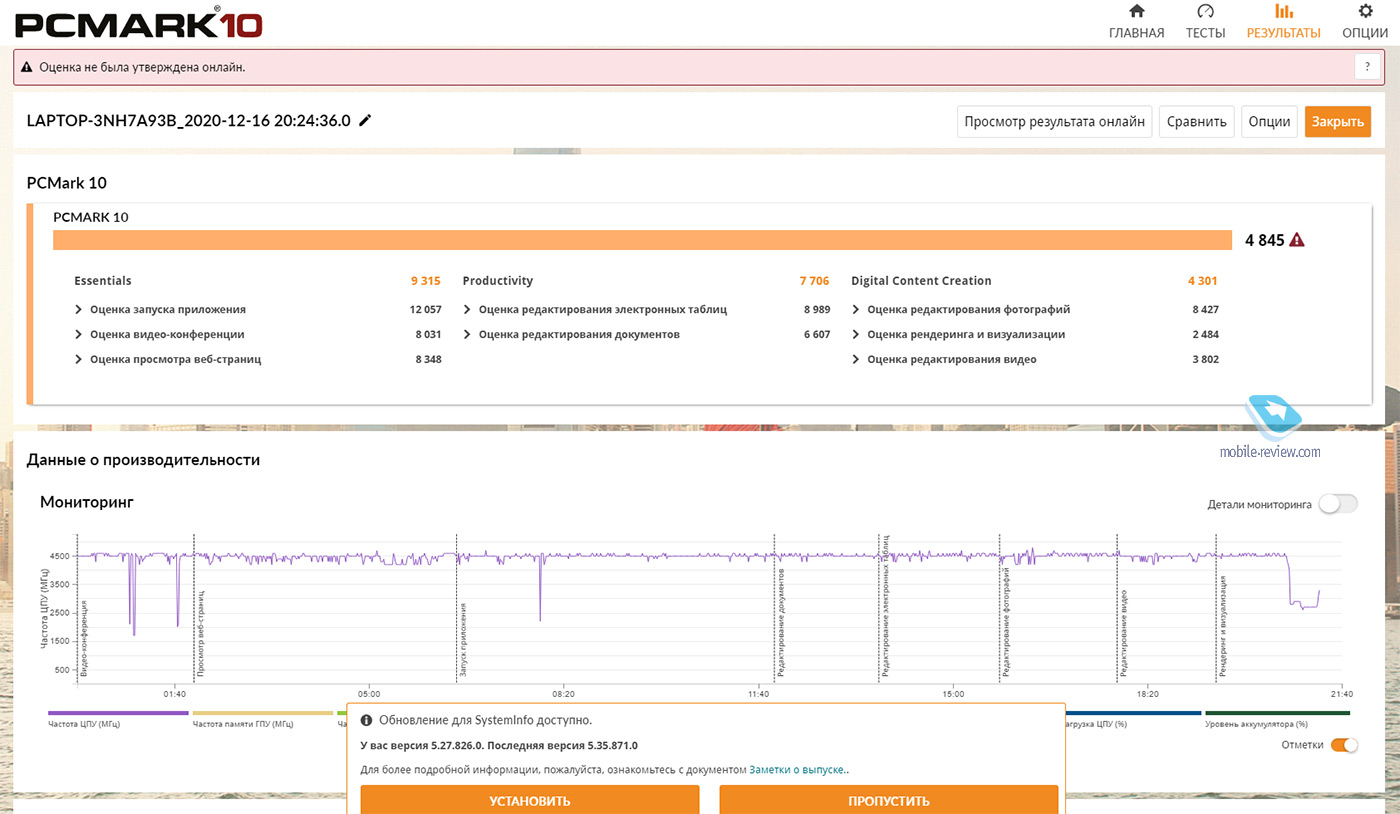Click the Видео-конференция chart marker
The image size is (1400, 814).
pyautogui.click(x=84, y=639)
